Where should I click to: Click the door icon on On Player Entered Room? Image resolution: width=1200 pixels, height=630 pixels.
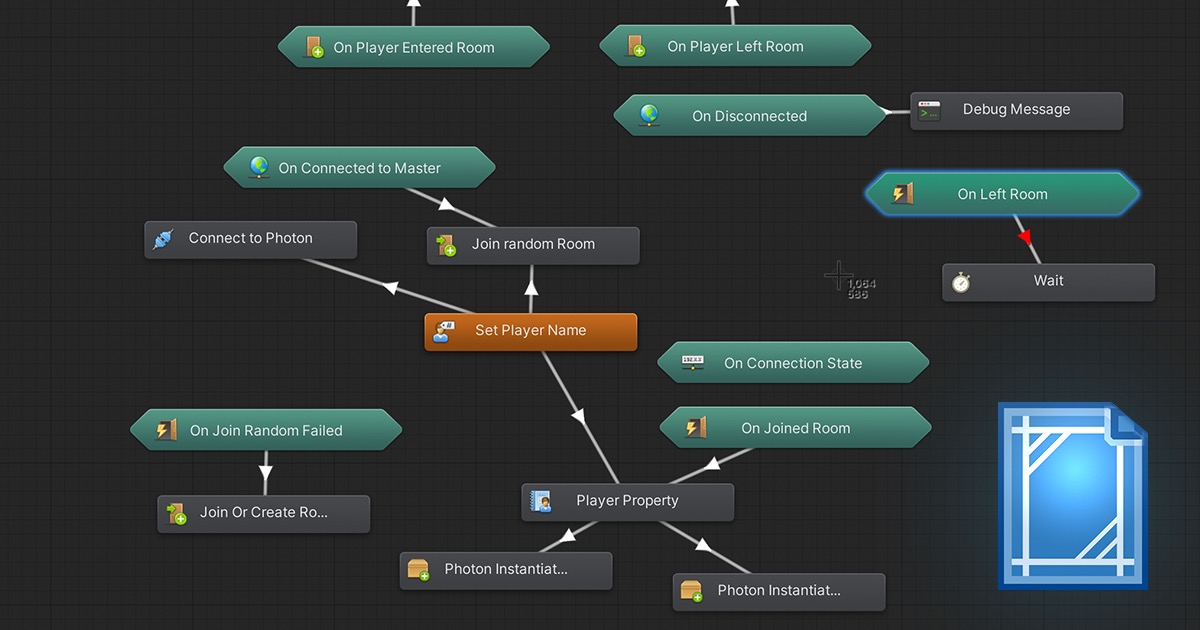314,46
